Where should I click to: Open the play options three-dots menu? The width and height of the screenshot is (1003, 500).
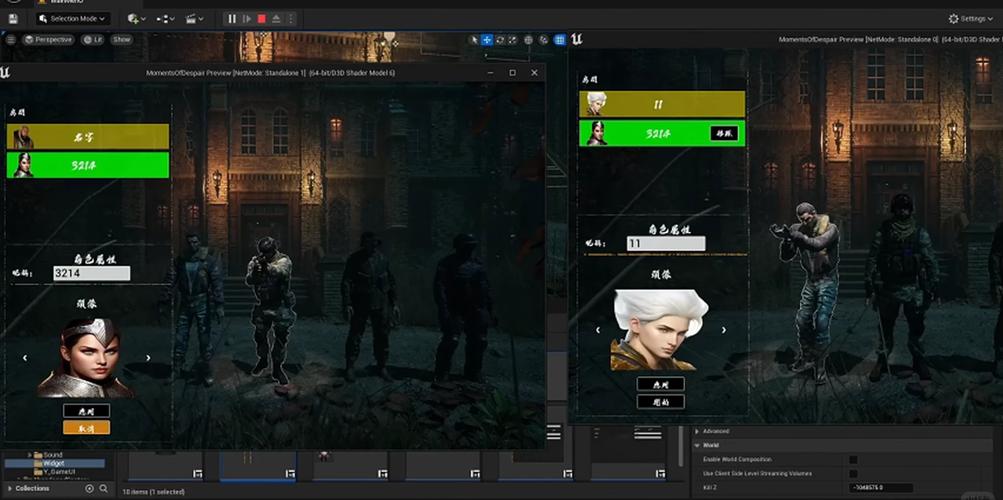click(x=292, y=19)
